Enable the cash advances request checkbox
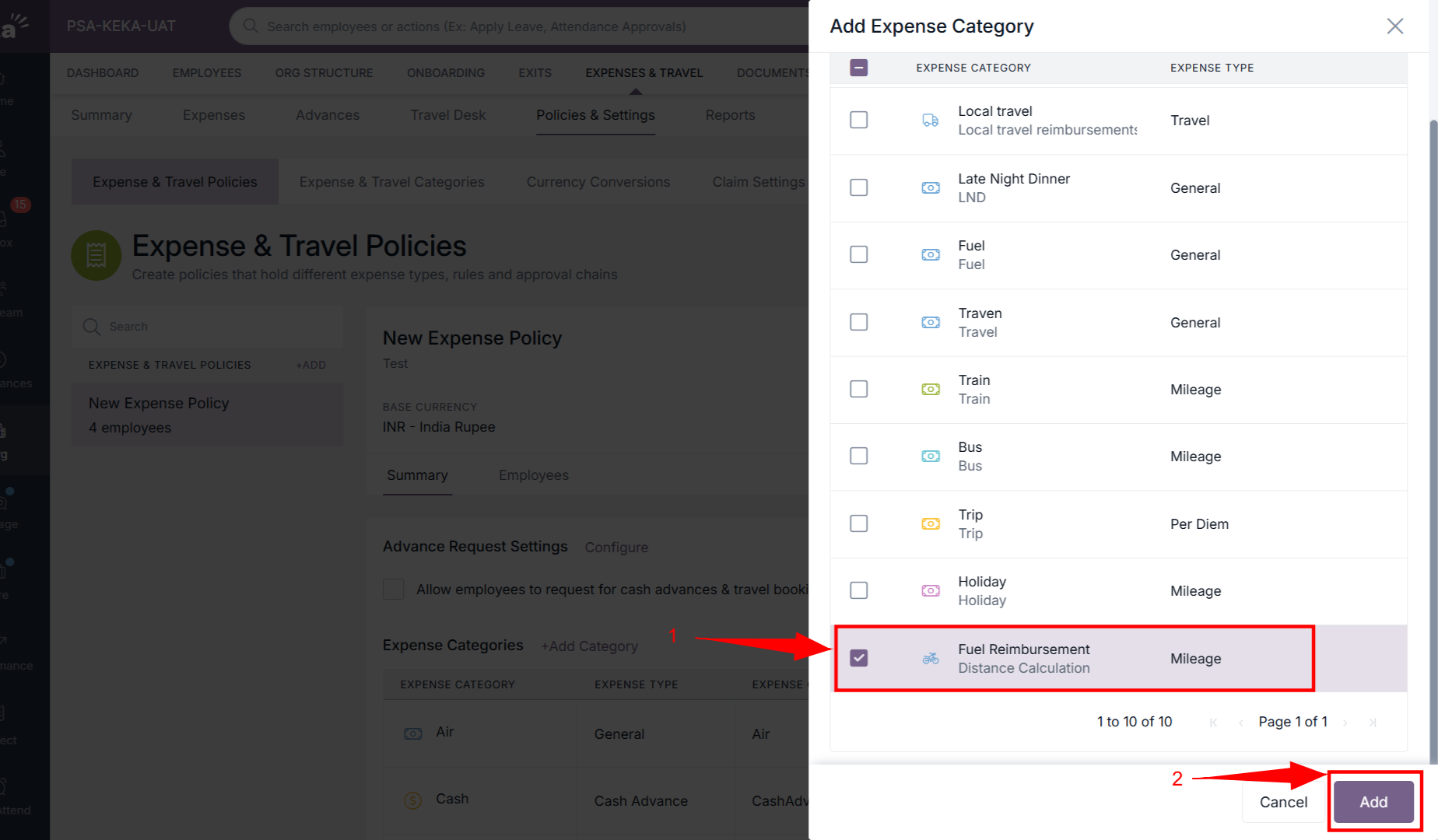The height and width of the screenshot is (840, 1438). 393,590
